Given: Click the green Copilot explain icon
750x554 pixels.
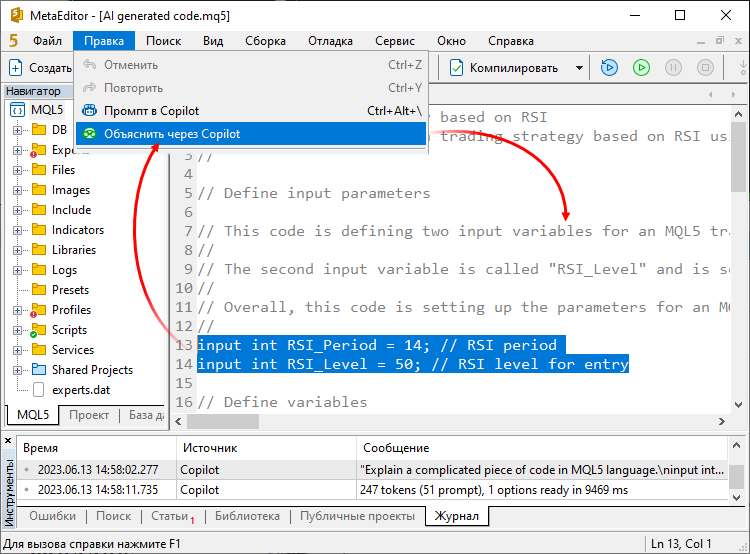Looking at the screenshot, I should pyautogui.click(x=89, y=133).
